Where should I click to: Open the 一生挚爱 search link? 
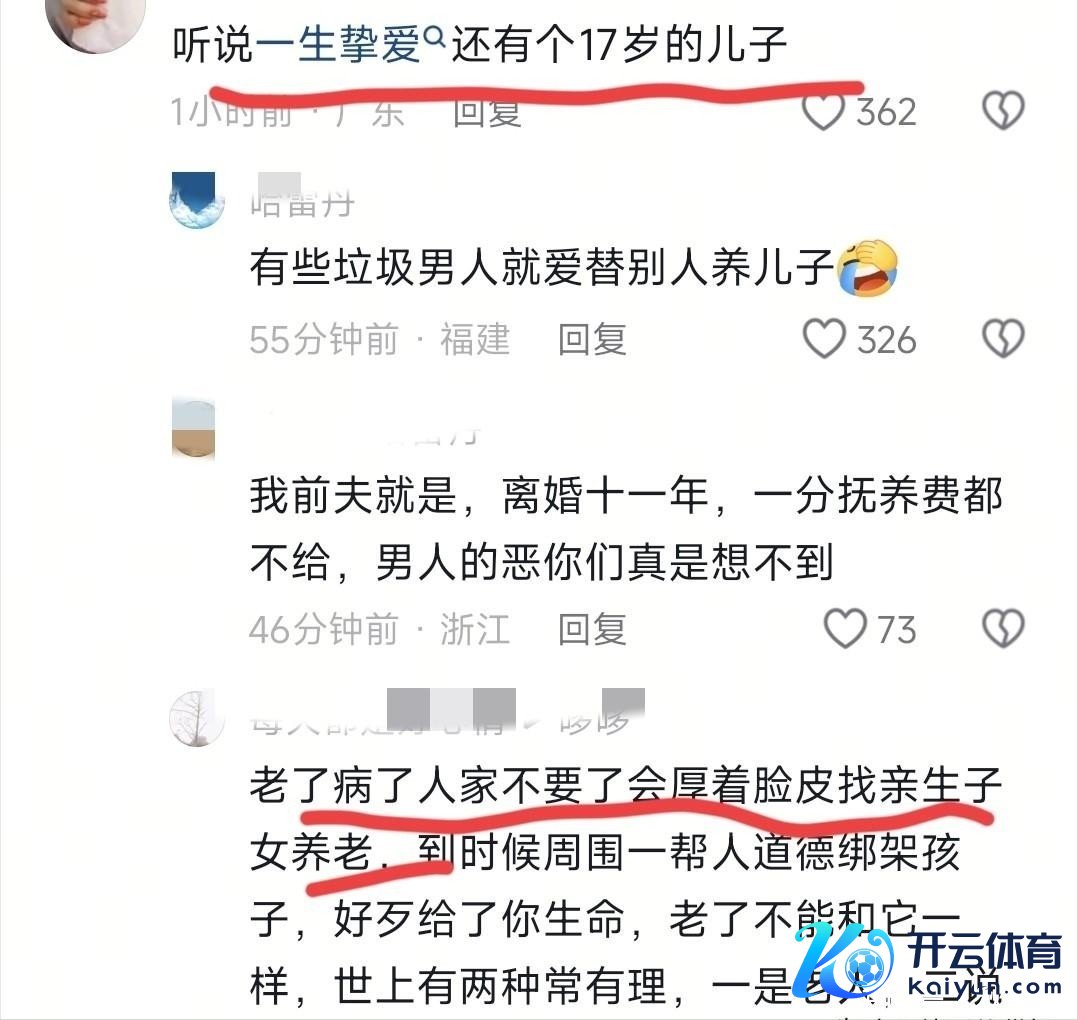point(338,45)
